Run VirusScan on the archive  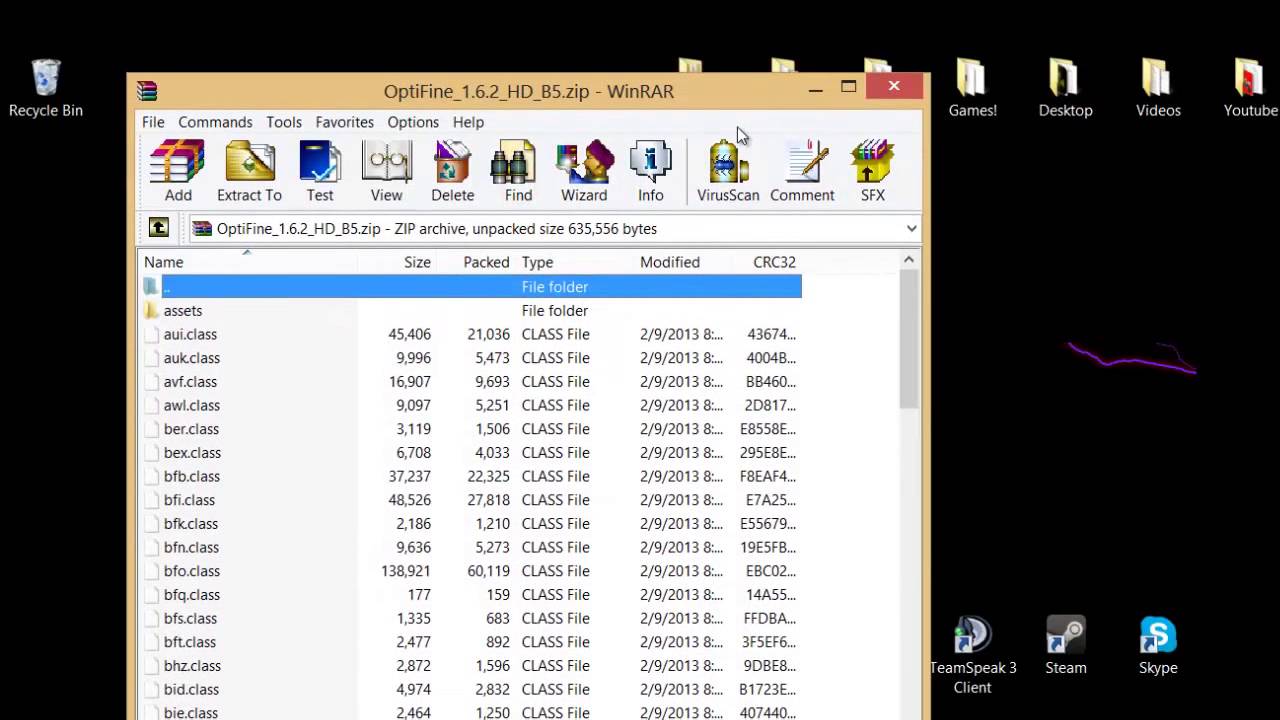pyautogui.click(x=728, y=171)
